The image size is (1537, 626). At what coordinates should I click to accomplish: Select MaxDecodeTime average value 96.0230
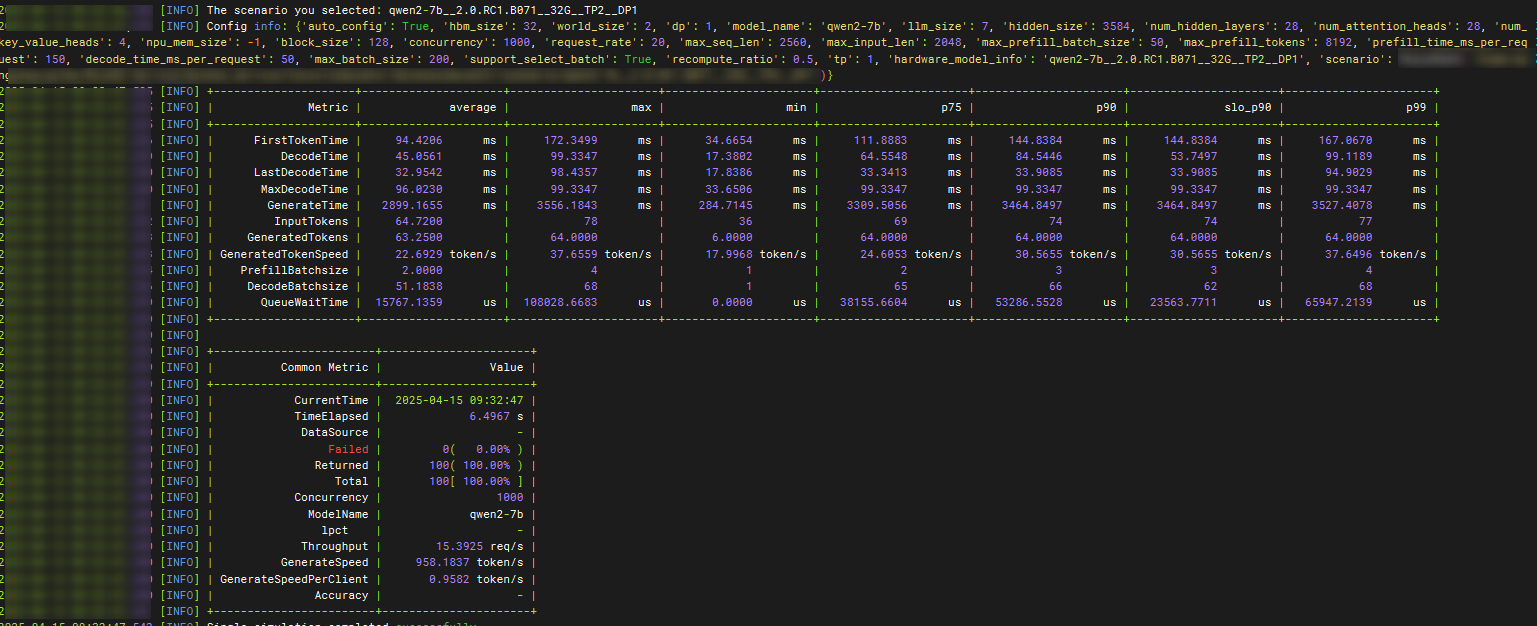pos(419,189)
